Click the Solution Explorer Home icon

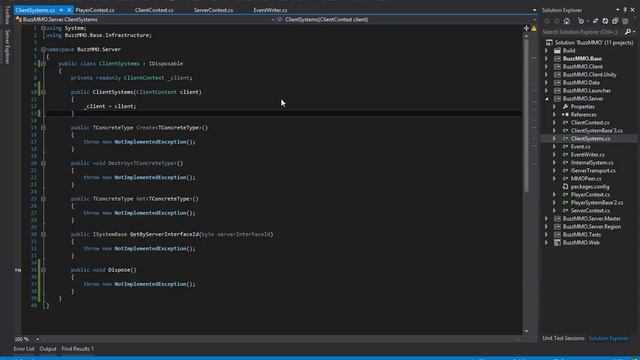(567, 21)
